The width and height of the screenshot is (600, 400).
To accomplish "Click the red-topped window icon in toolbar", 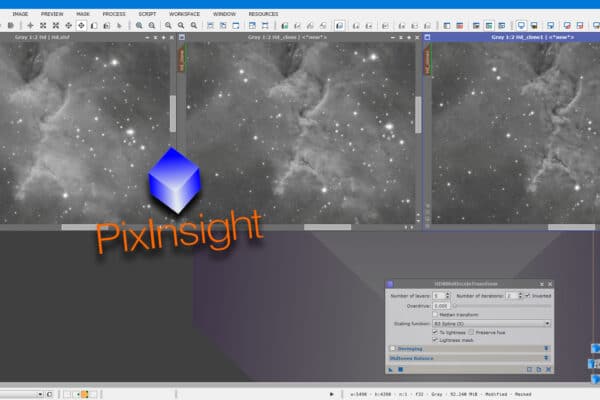I will pos(460,26).
